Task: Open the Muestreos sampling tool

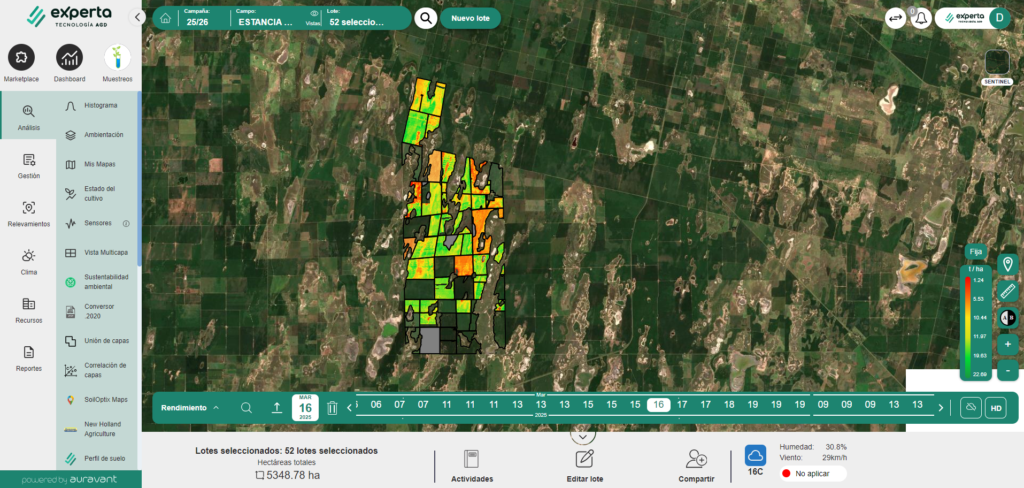Action: (118, 64)
